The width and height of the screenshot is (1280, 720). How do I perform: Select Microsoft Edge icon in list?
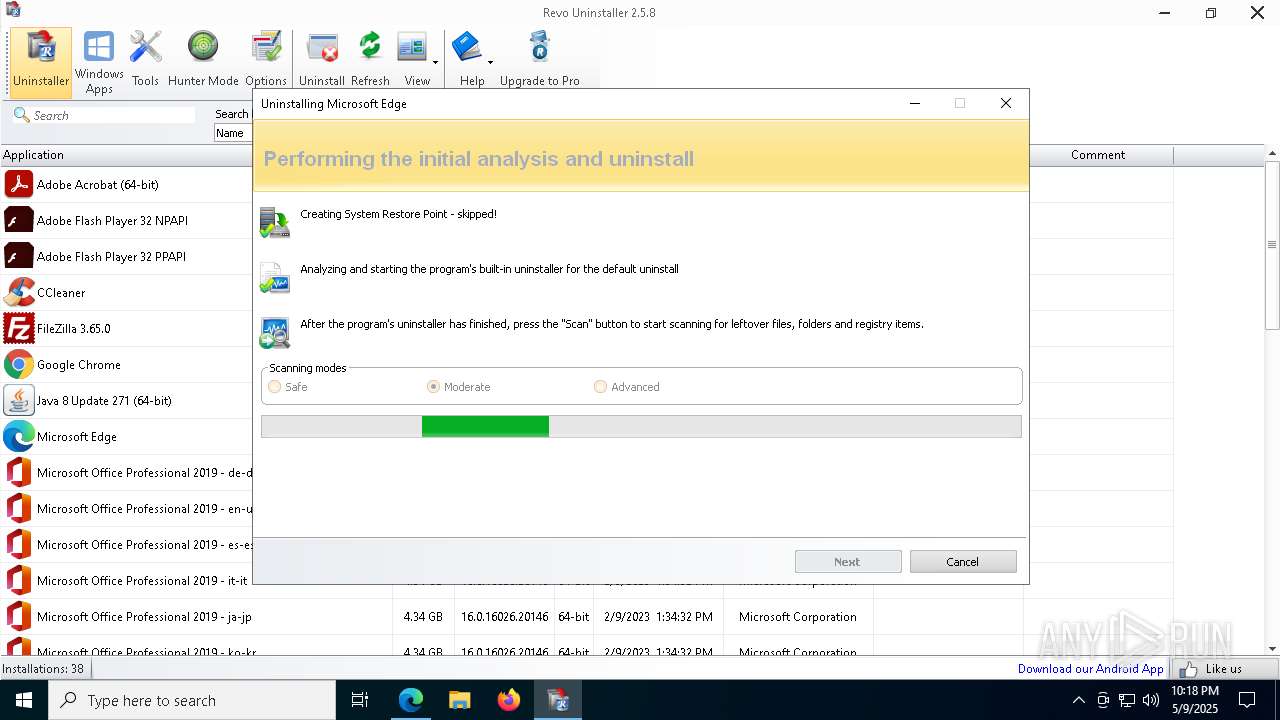click(x=19, y=436)
